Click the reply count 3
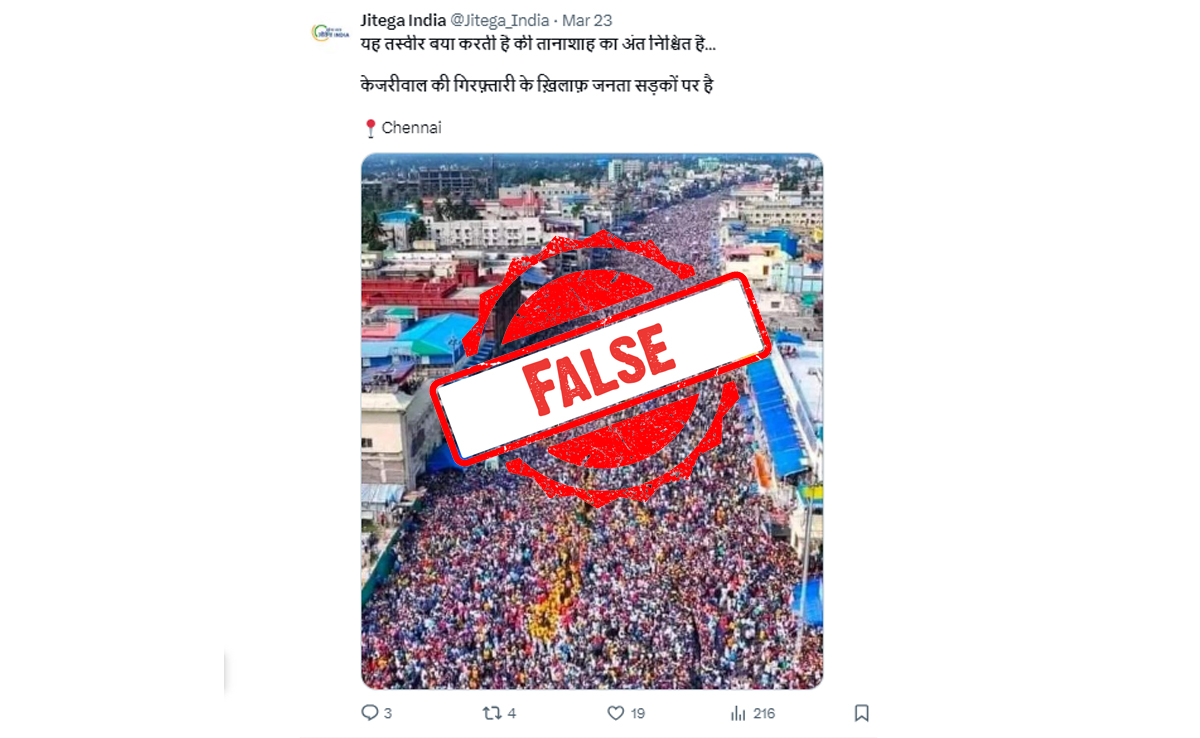 pyautogui.click(x=388, y=713)
